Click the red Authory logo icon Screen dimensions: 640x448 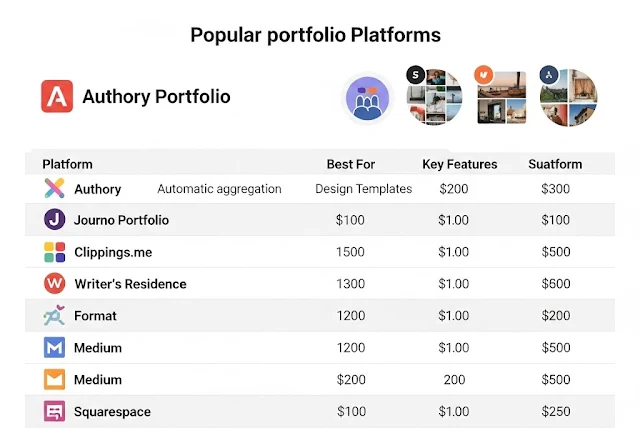coord(57,96)
